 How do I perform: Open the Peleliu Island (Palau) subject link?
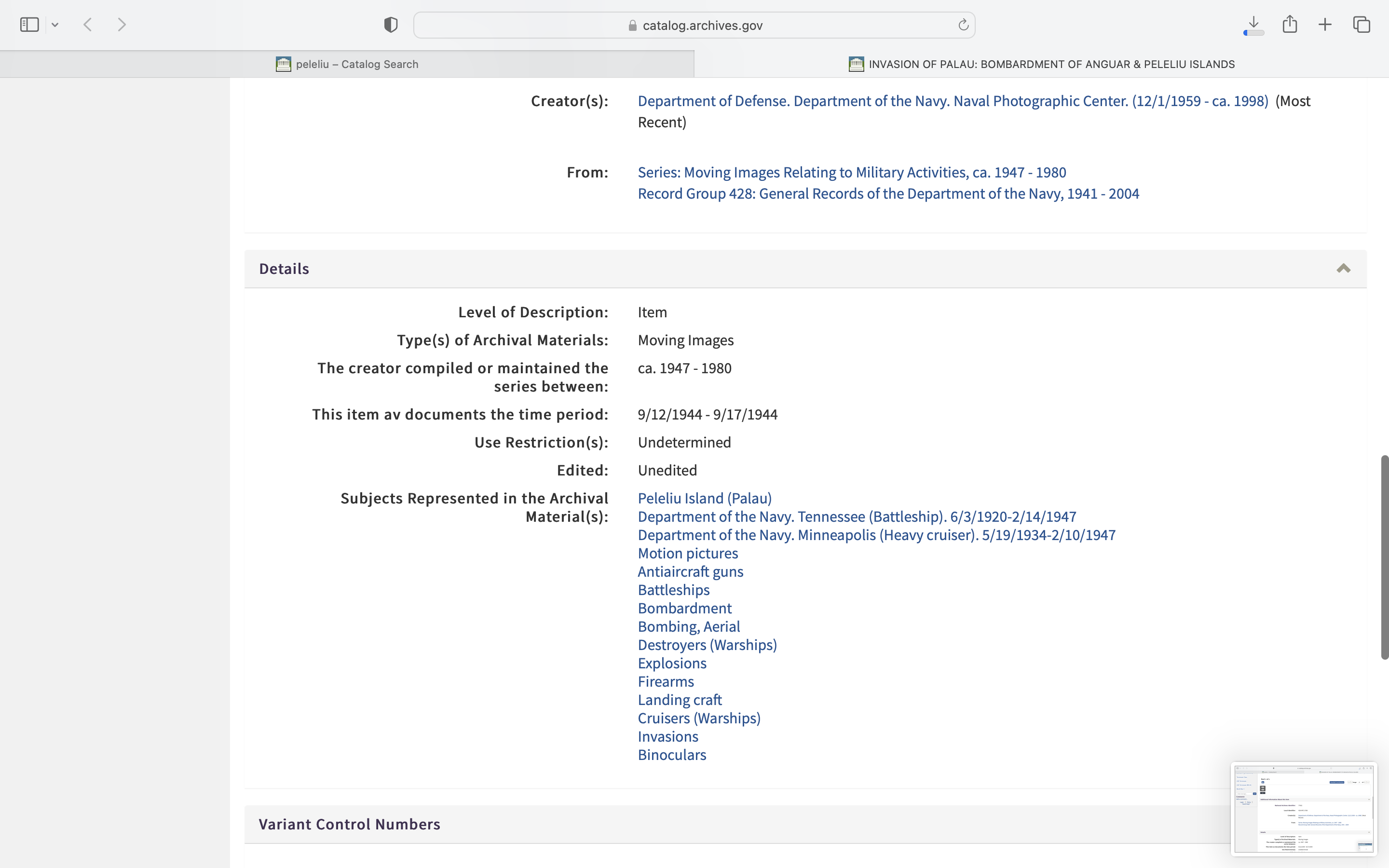pyautogui.click(x=704, y=498)
